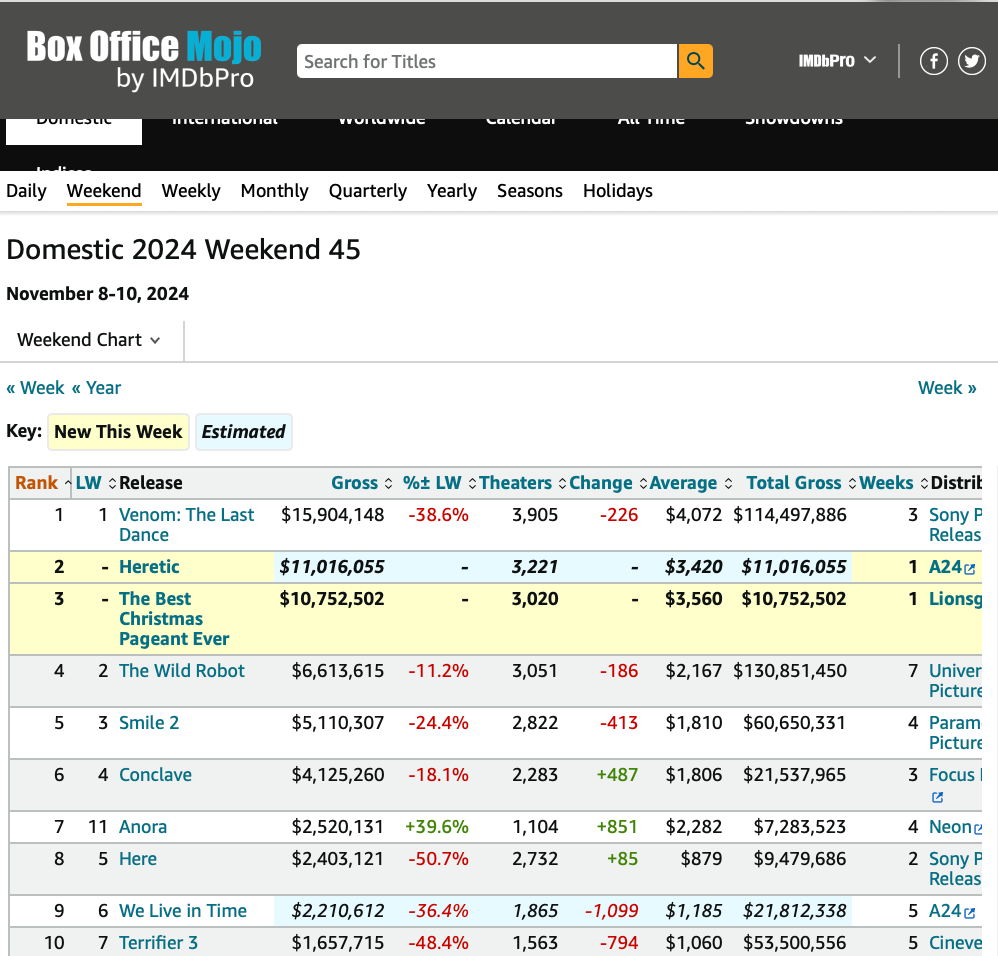
Task: Open Universal Pictures distributor link for Wild Robot
Action: coord(955,680)
